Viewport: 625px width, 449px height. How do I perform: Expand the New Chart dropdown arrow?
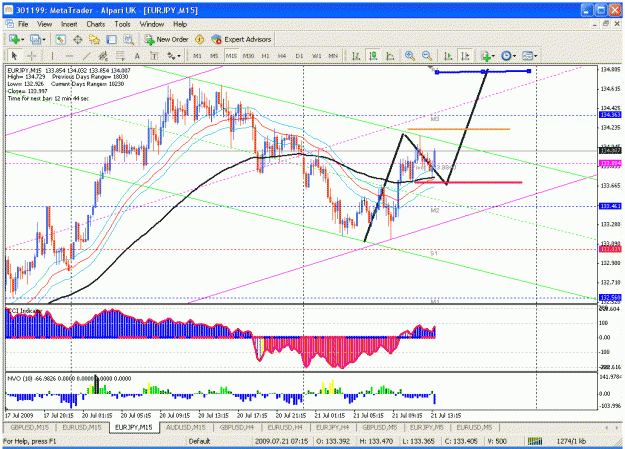click(x=22, y=39)
